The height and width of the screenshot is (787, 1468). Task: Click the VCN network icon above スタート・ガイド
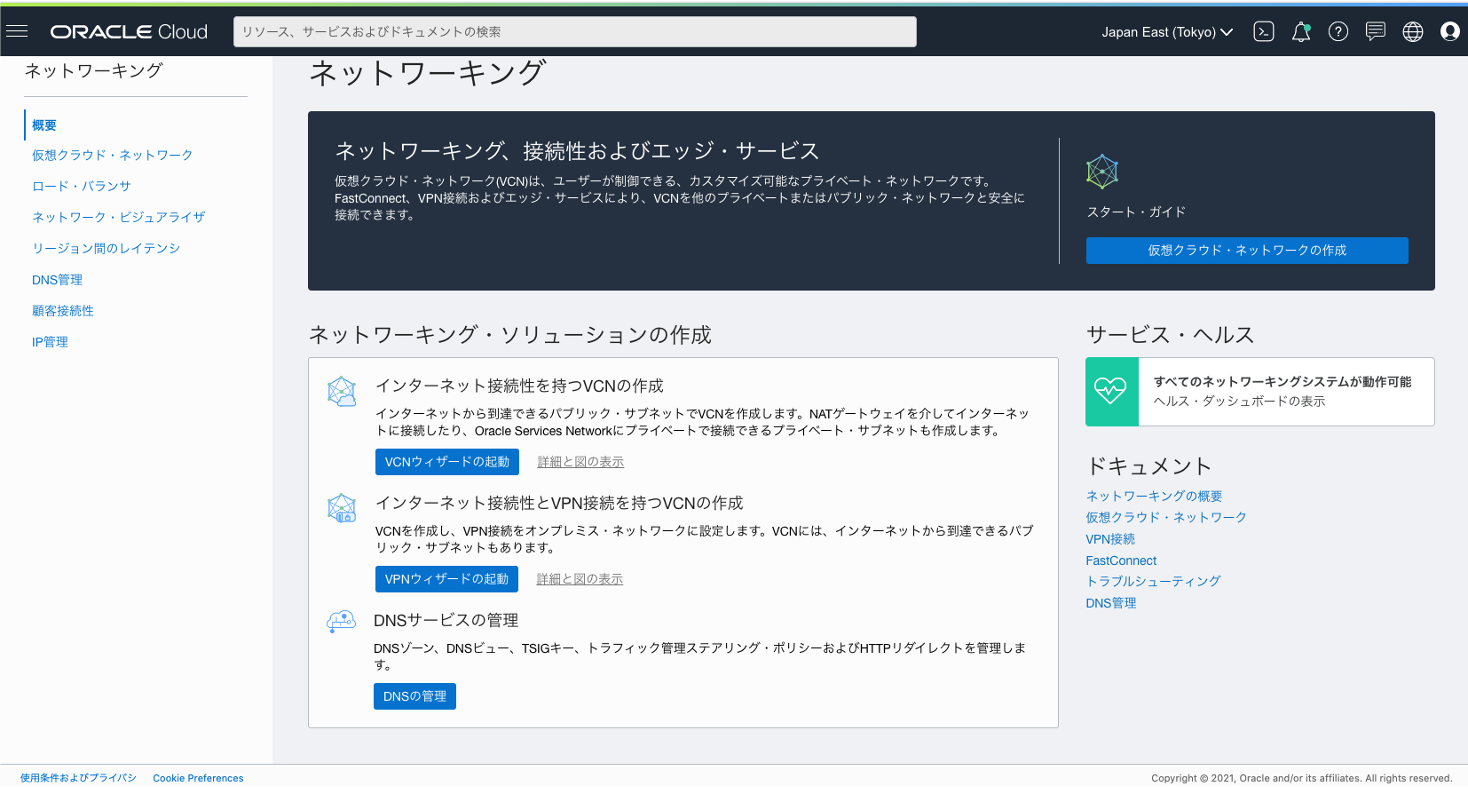pos(1102,172)
